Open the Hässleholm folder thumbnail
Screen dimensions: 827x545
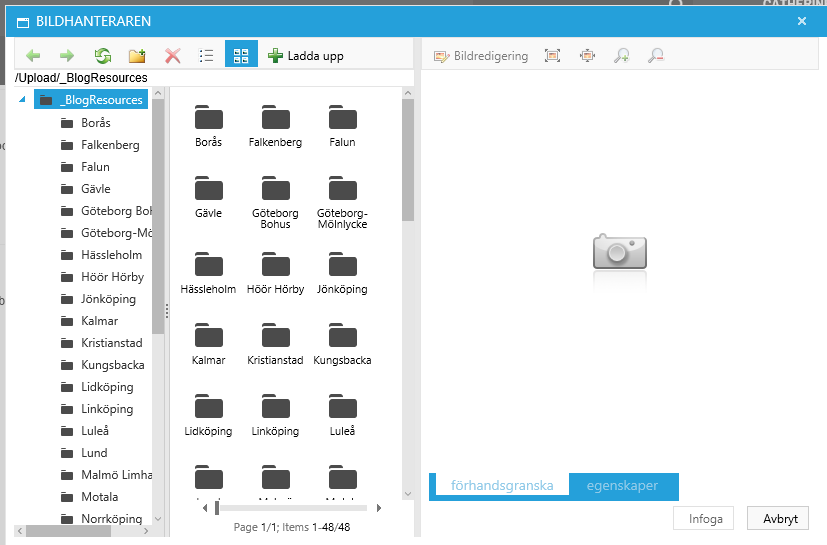[208, 273]
